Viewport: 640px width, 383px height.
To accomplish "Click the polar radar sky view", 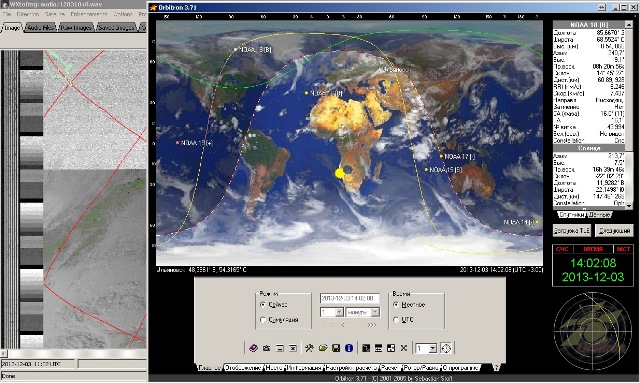I will pos(593,331).
